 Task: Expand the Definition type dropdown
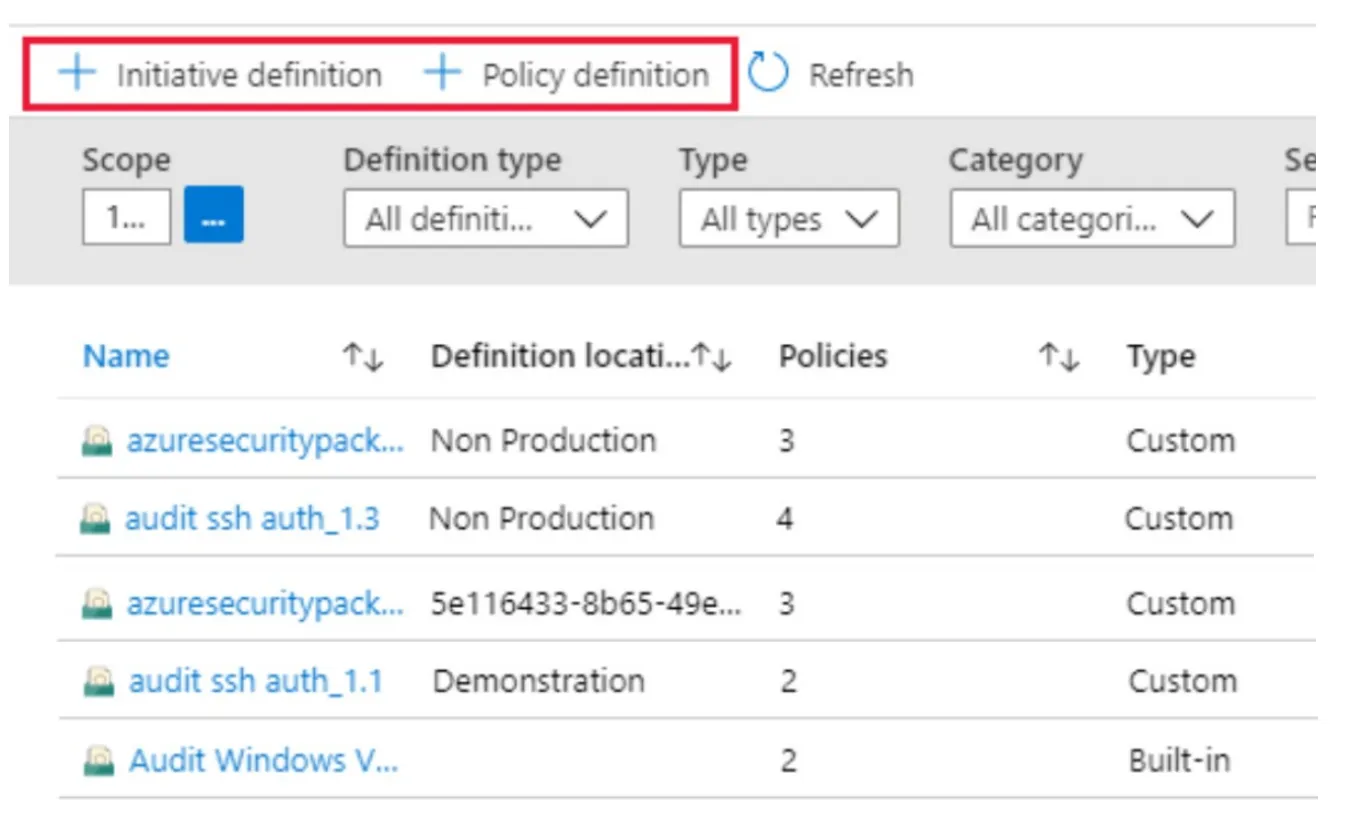click(486, 219)
